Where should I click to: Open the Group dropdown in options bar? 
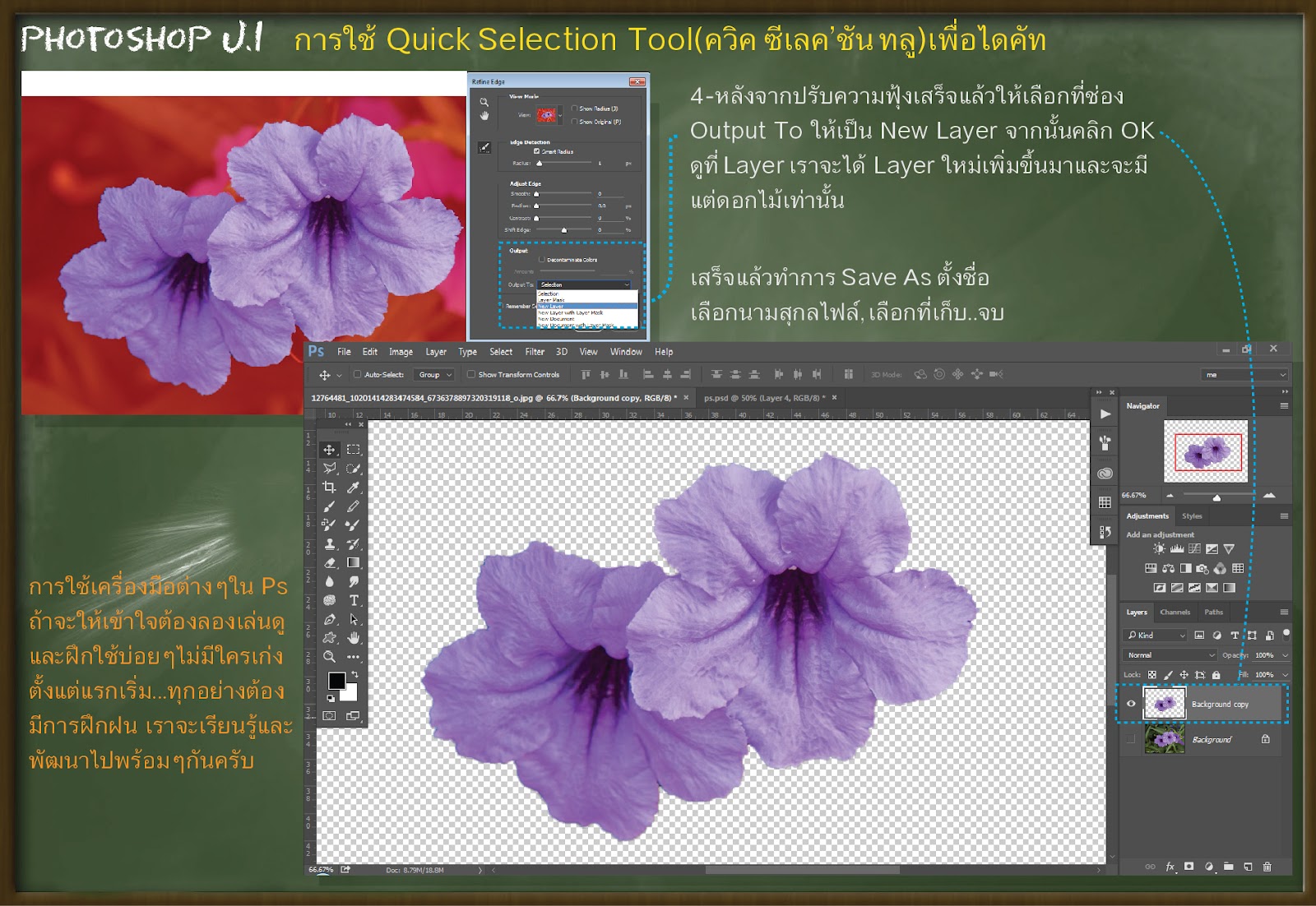click(x=435, y=374)
